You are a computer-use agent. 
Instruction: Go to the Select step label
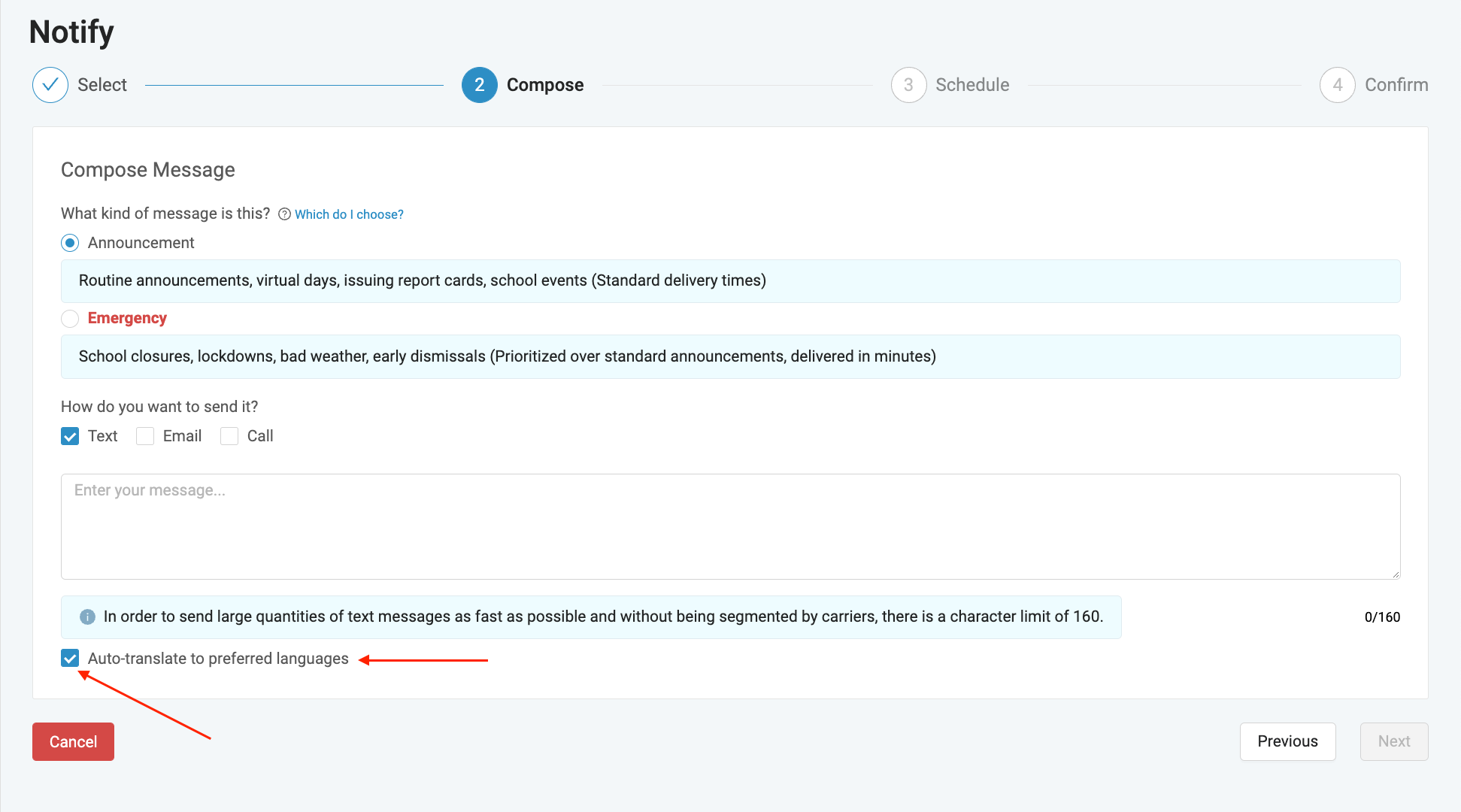pyautogui.click(x=102, y=85)
